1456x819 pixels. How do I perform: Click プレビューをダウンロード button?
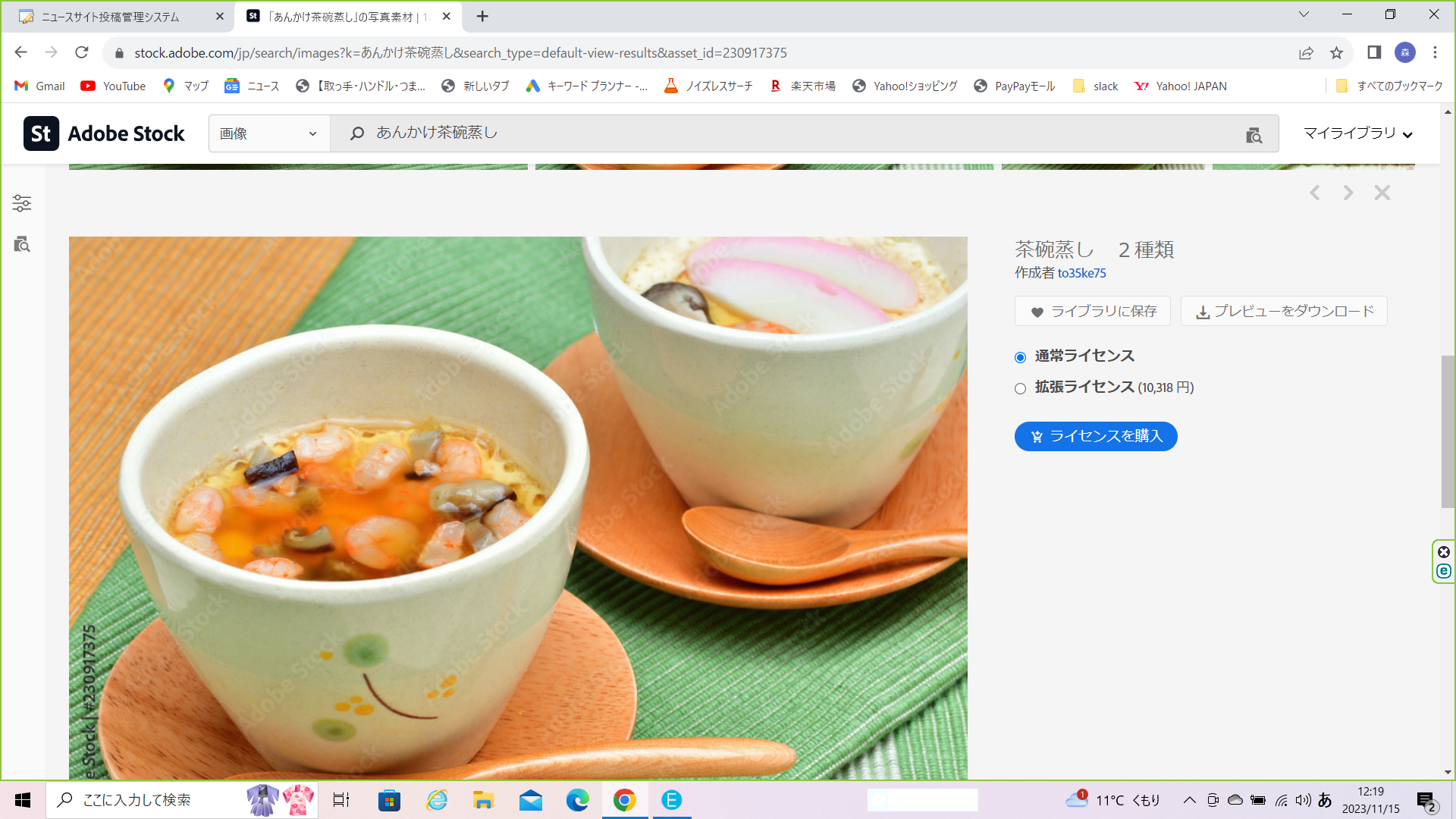(1284, 311)
